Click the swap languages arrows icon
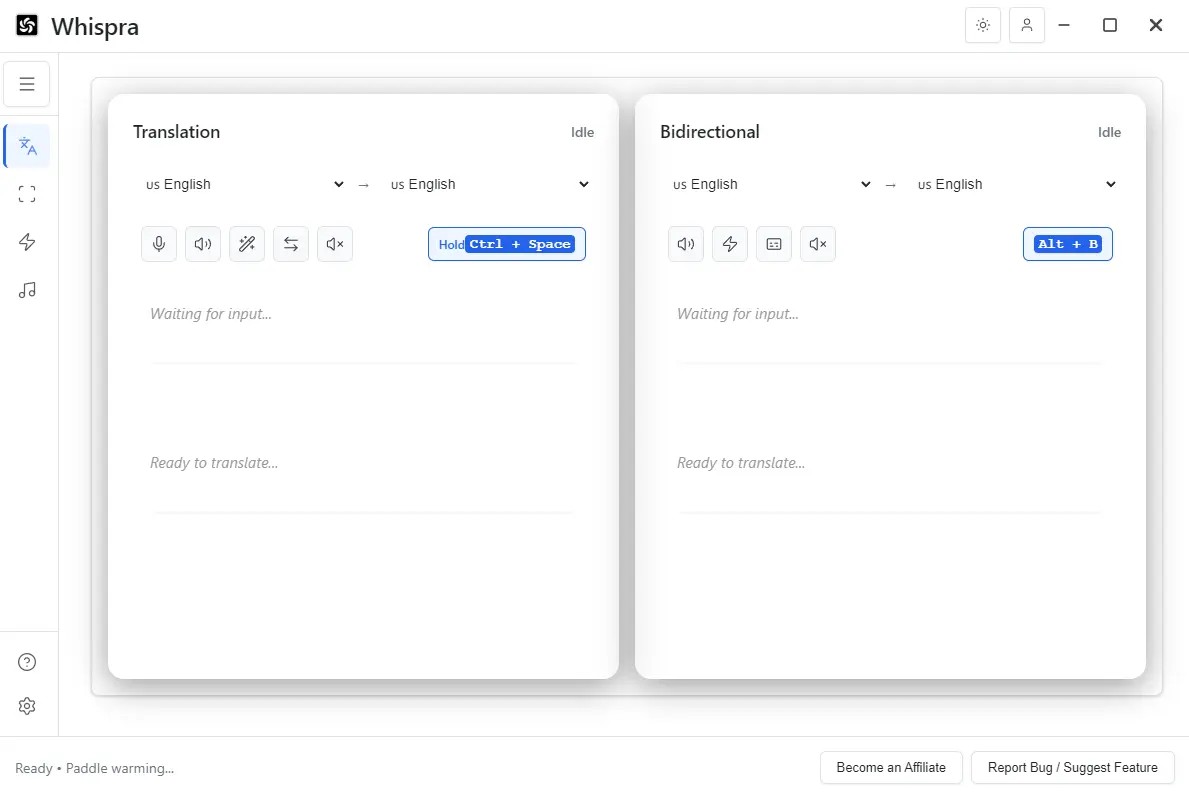Screen dimensions: 1189x794 290,243
